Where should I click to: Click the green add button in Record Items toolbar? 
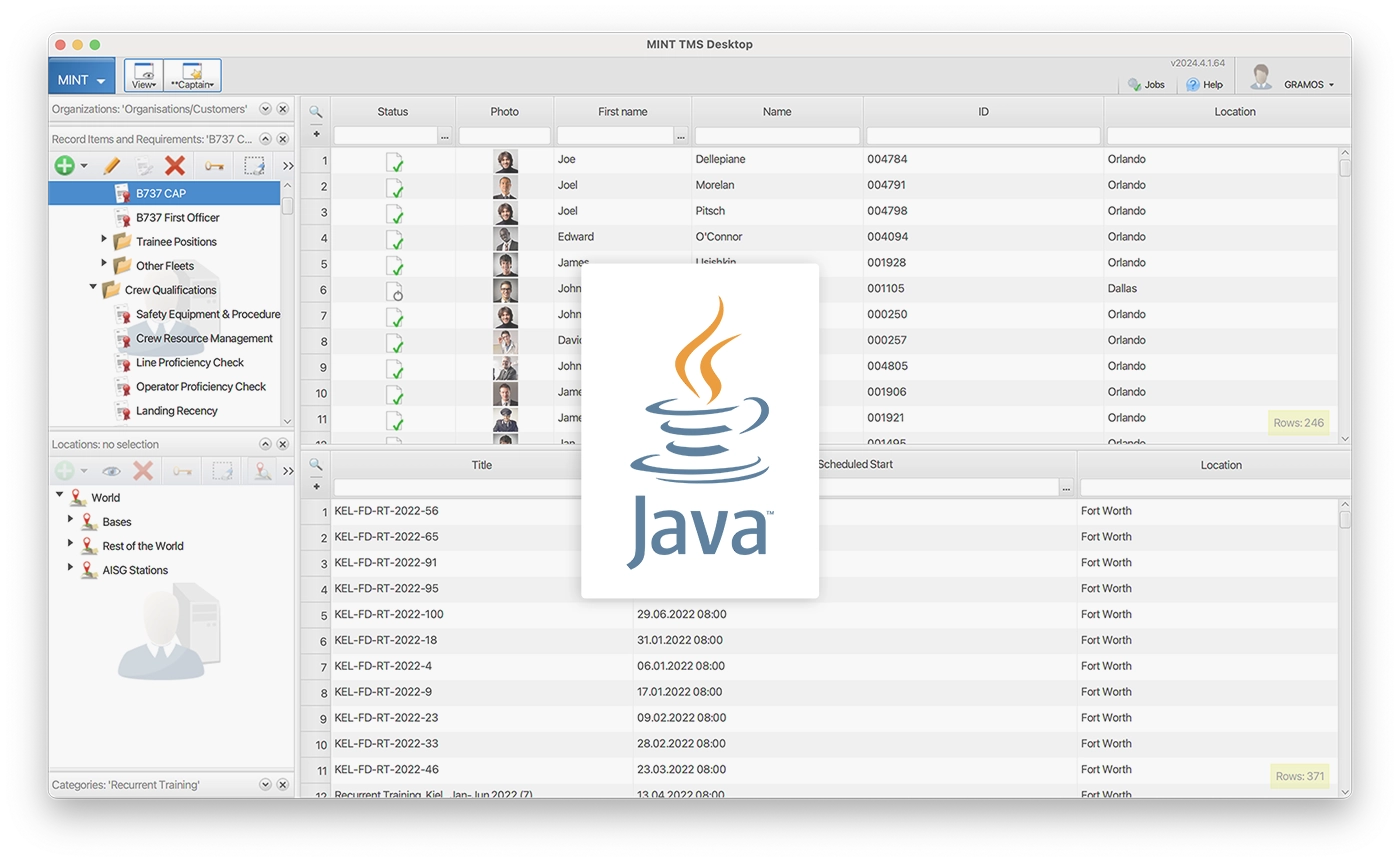pyautogui.click(x=65, y=165)
